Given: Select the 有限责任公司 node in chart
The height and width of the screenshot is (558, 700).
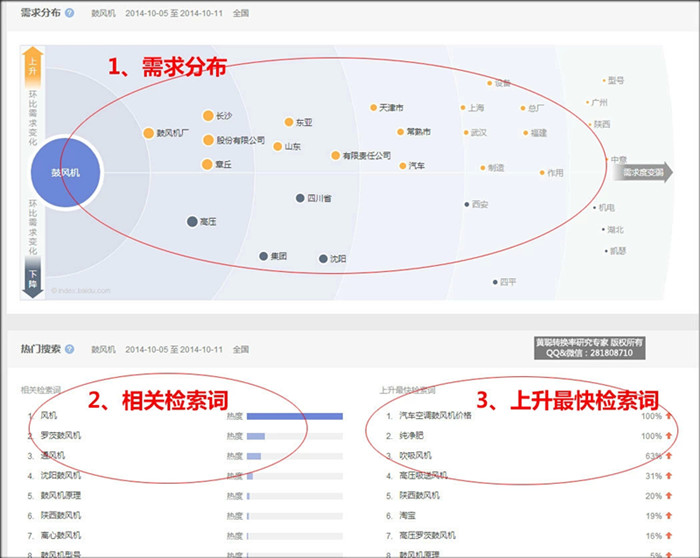Looking at the screenshot, I should tap(336, 156).
